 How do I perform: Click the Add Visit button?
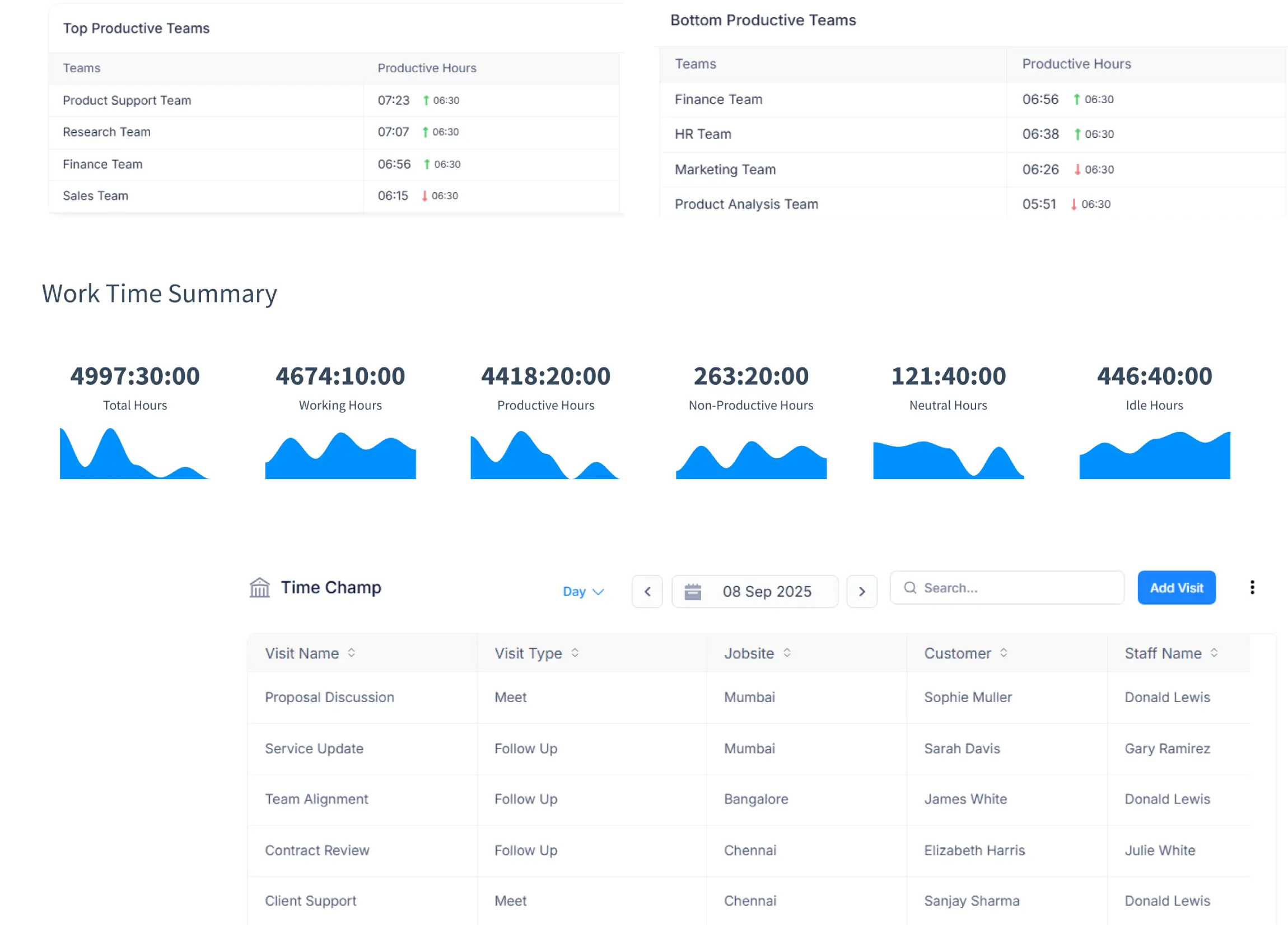tap(1176, 588)
